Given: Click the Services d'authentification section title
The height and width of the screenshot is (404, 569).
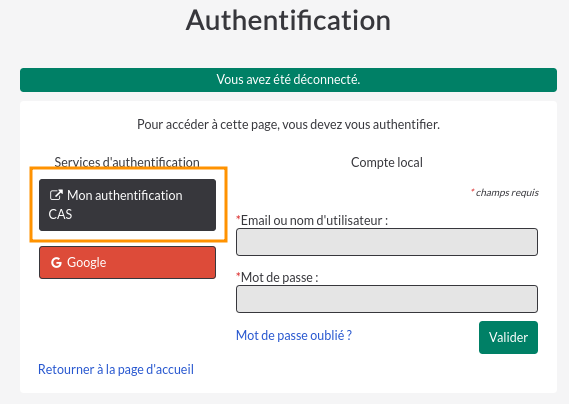Looking at the screenshot, I should pos(127,162).
